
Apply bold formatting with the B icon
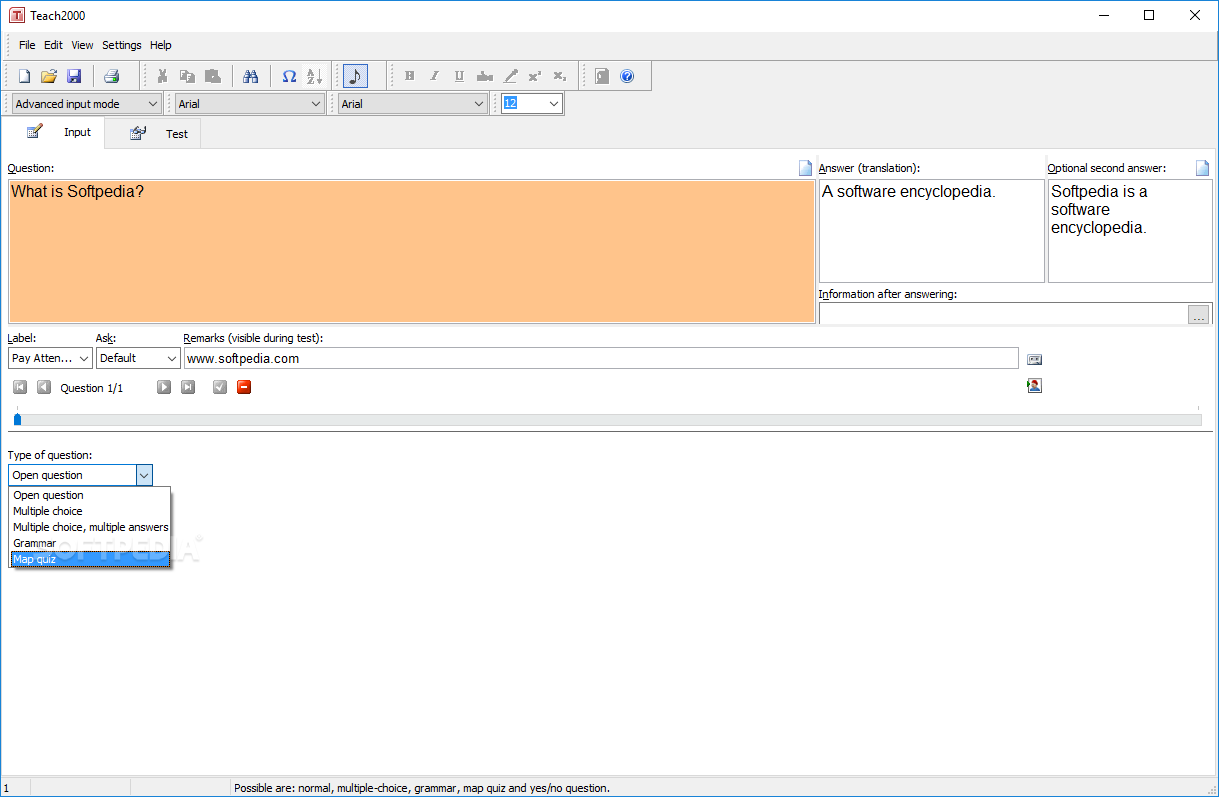(409, 76)
